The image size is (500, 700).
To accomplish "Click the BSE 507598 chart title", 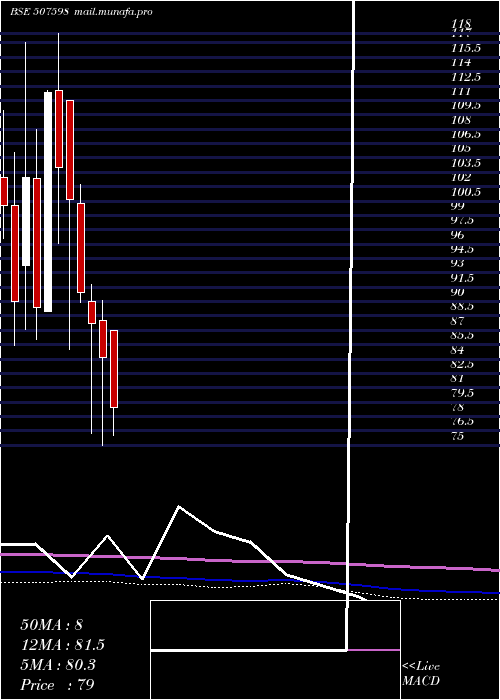I will [x=39, y=12].
